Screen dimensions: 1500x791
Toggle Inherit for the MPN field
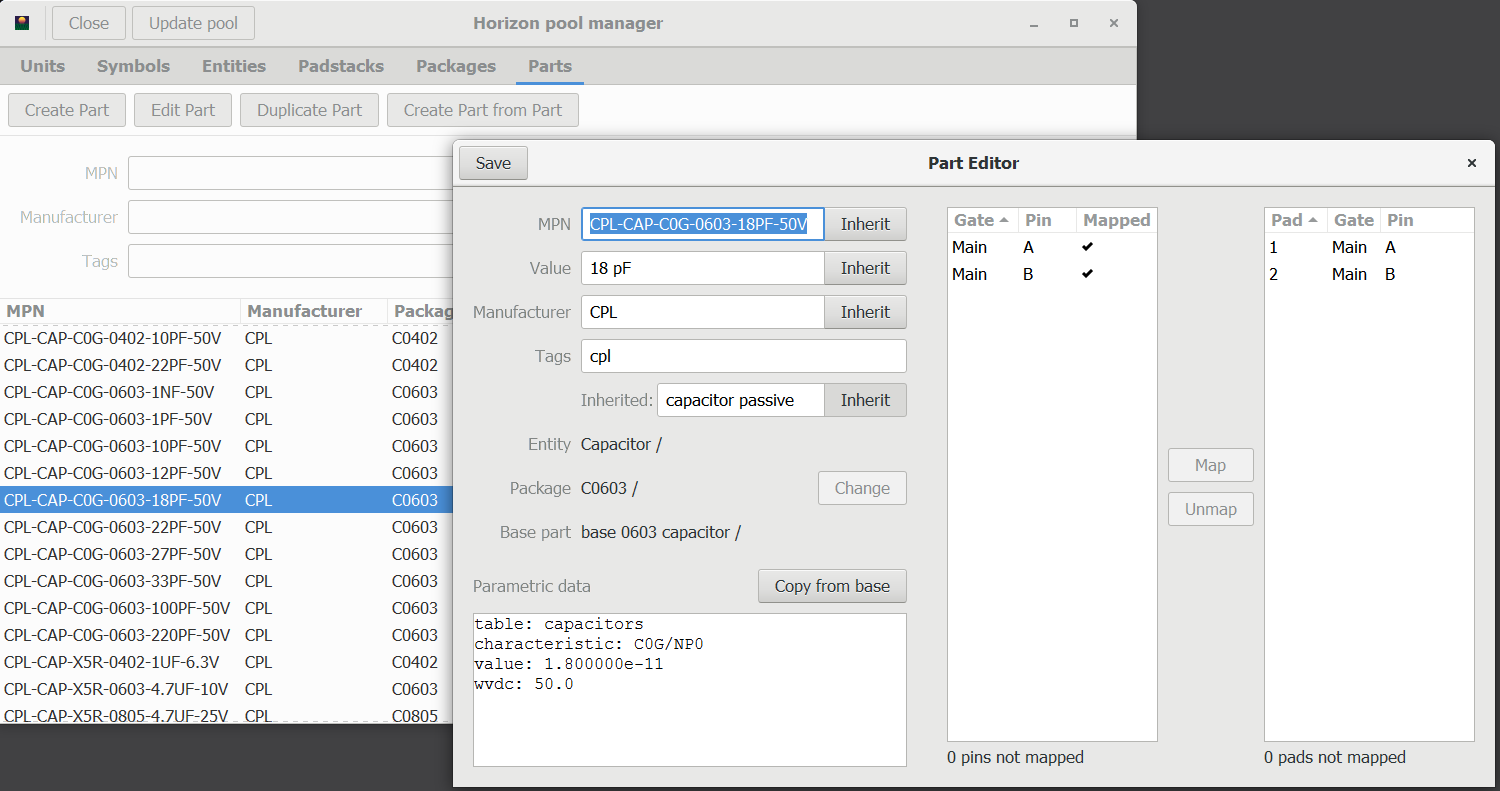point(865,224)
